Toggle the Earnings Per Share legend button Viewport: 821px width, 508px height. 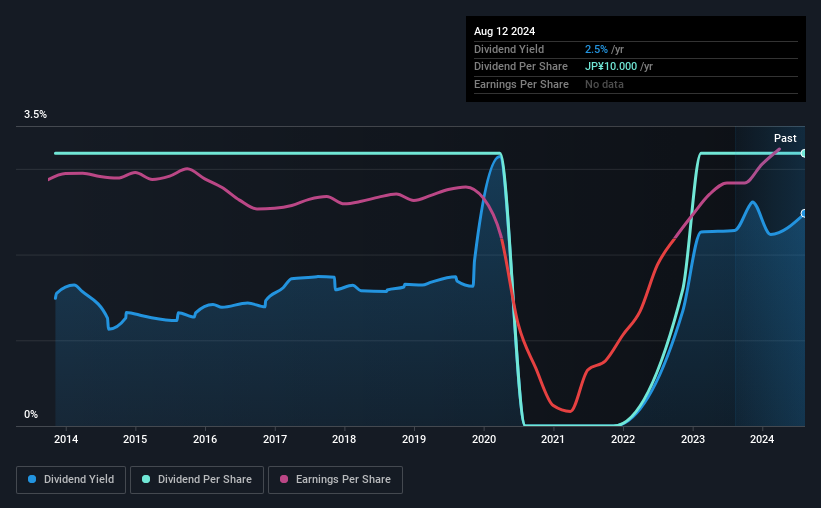pos(335,480)
